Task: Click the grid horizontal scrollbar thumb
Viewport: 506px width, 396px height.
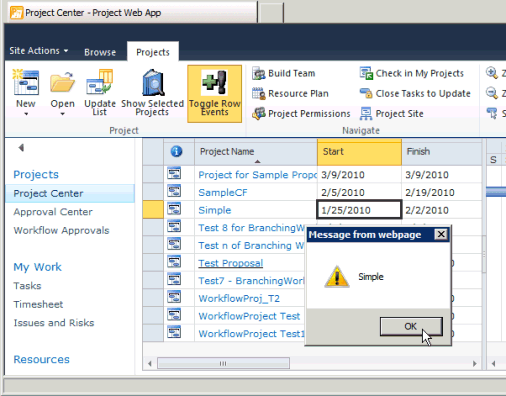Action: (x=223, y=363)
